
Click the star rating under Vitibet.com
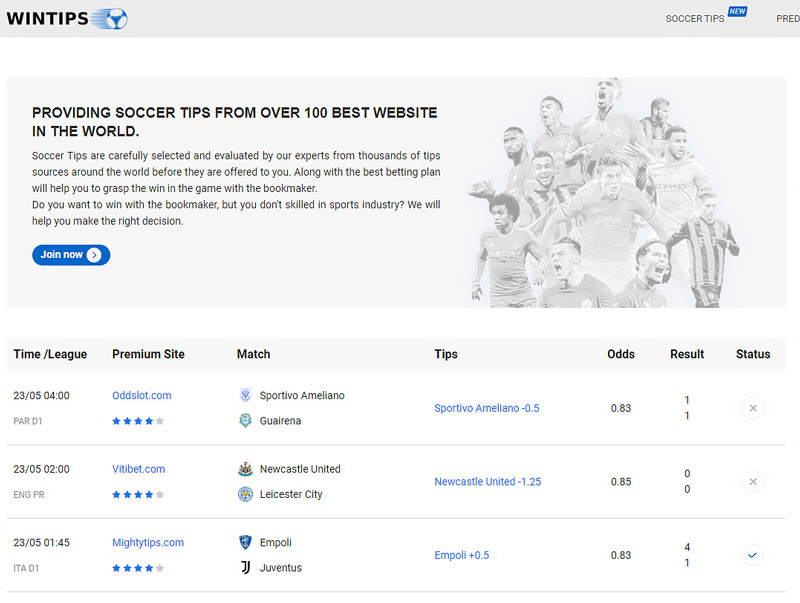138,494
